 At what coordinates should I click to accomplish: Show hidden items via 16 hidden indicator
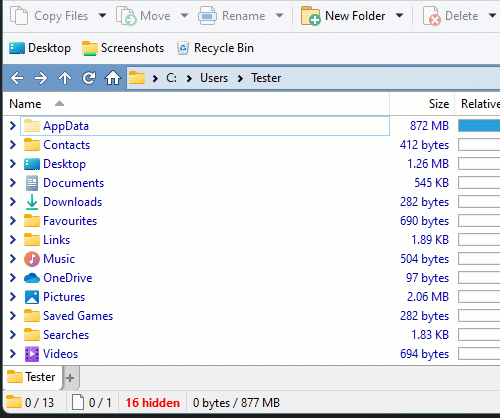(x=153, y=403)
